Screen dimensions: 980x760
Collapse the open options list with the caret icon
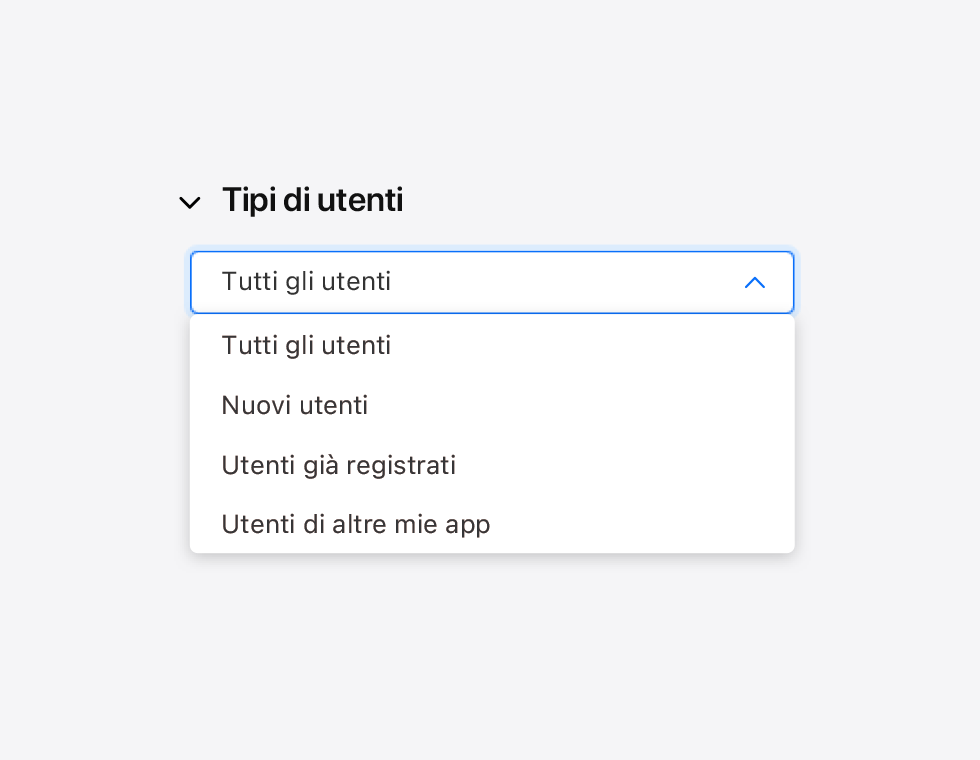coord(755,283)
